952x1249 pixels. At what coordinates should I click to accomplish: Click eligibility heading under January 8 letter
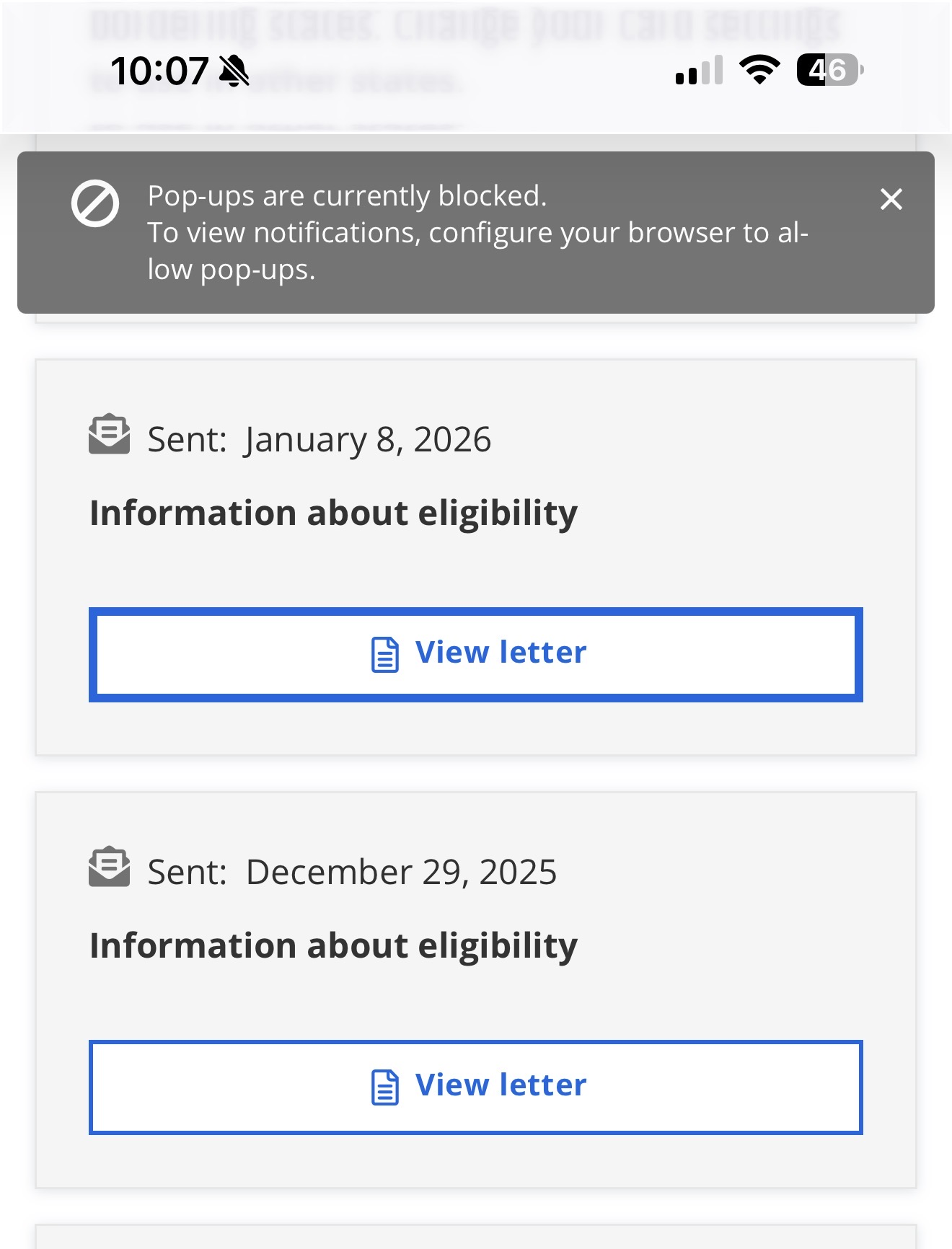pos(333,513)
